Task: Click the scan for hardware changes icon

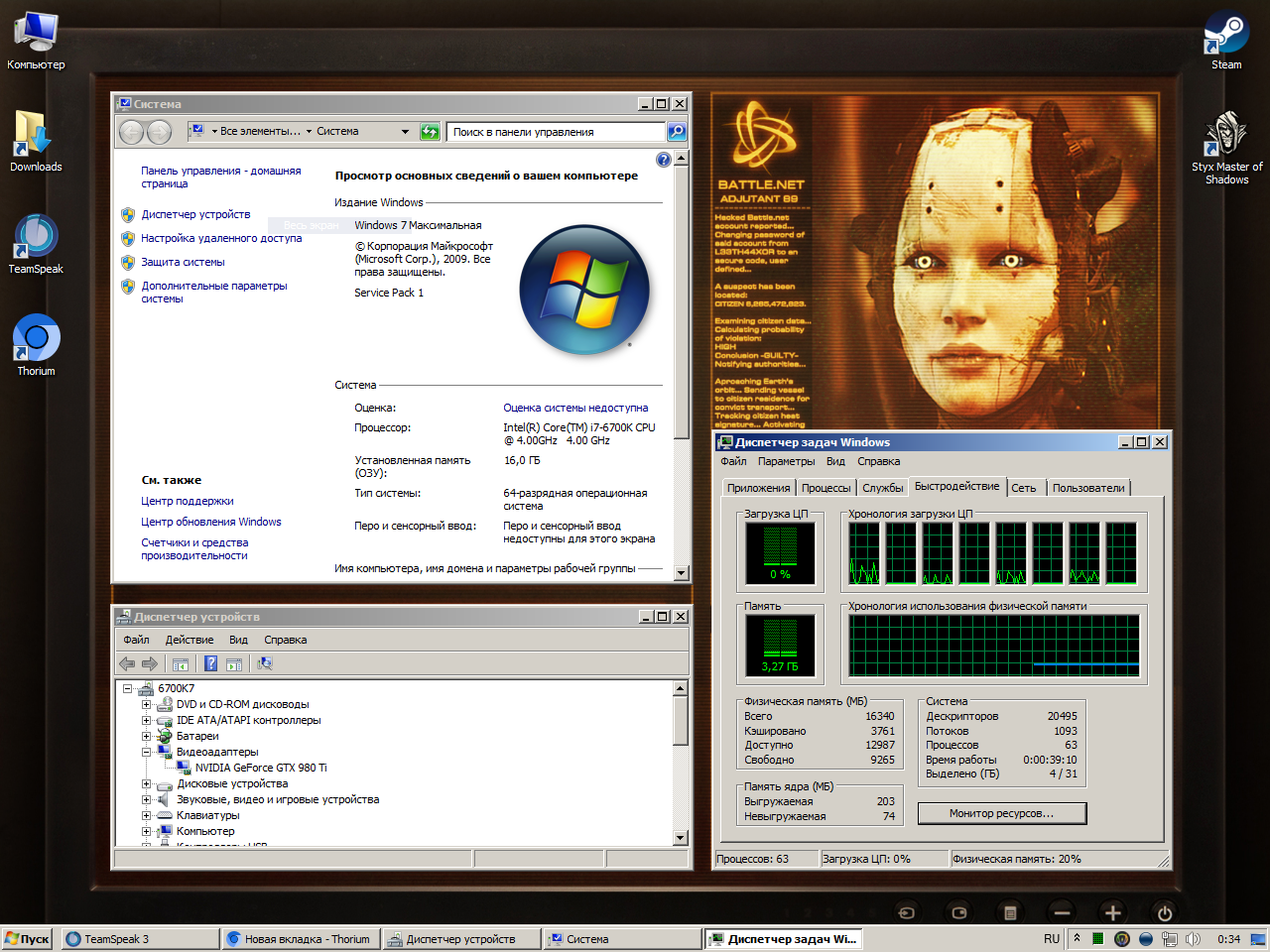Action: (x=264, y=663)
